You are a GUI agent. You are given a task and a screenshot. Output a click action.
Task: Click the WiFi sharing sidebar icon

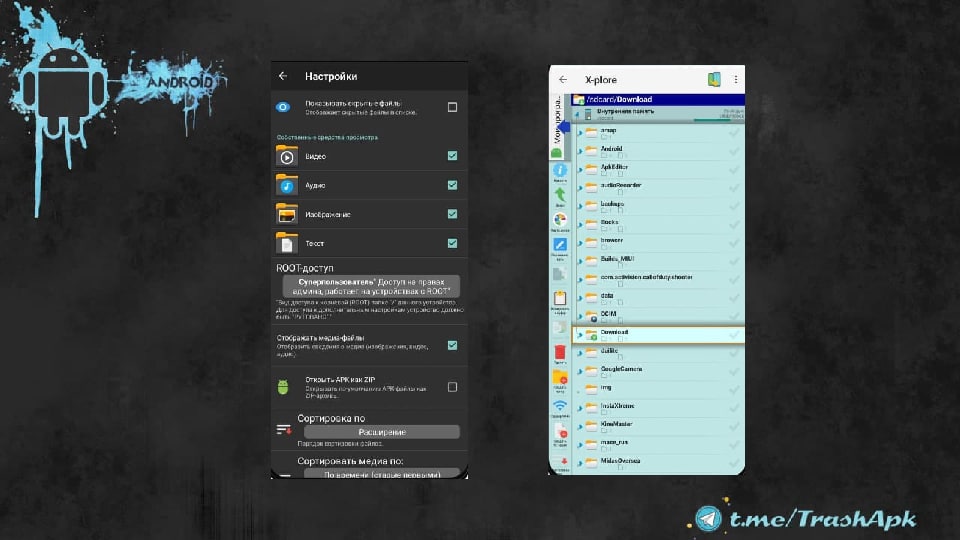(x=560, y=405)
